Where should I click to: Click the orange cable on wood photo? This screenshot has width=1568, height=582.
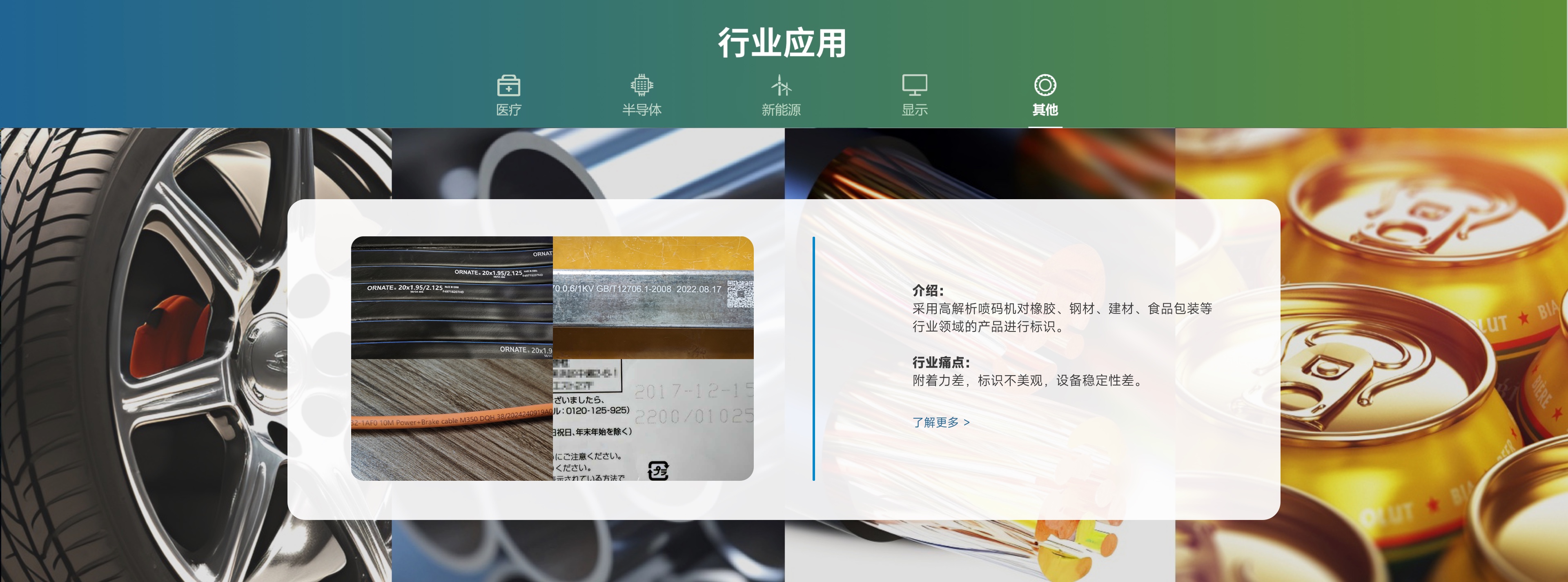[x=452, y=420]
